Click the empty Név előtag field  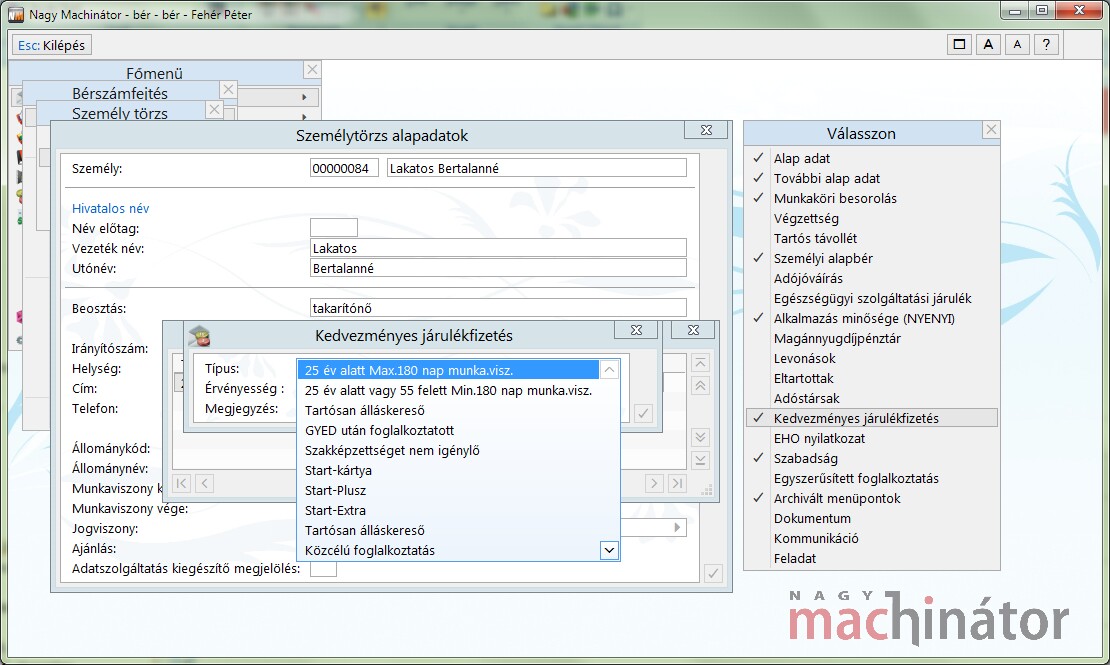click(x=333, y=228)
